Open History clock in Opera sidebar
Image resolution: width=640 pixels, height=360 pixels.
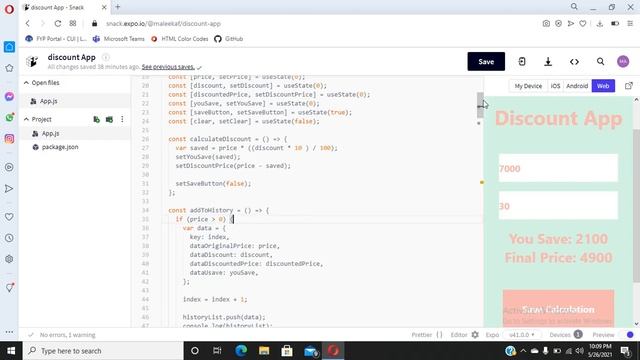tap(9, 238)
